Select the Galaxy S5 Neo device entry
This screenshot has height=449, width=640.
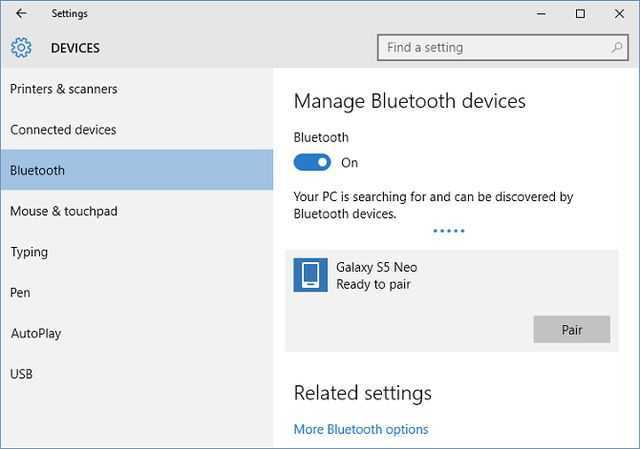point(452,300)
